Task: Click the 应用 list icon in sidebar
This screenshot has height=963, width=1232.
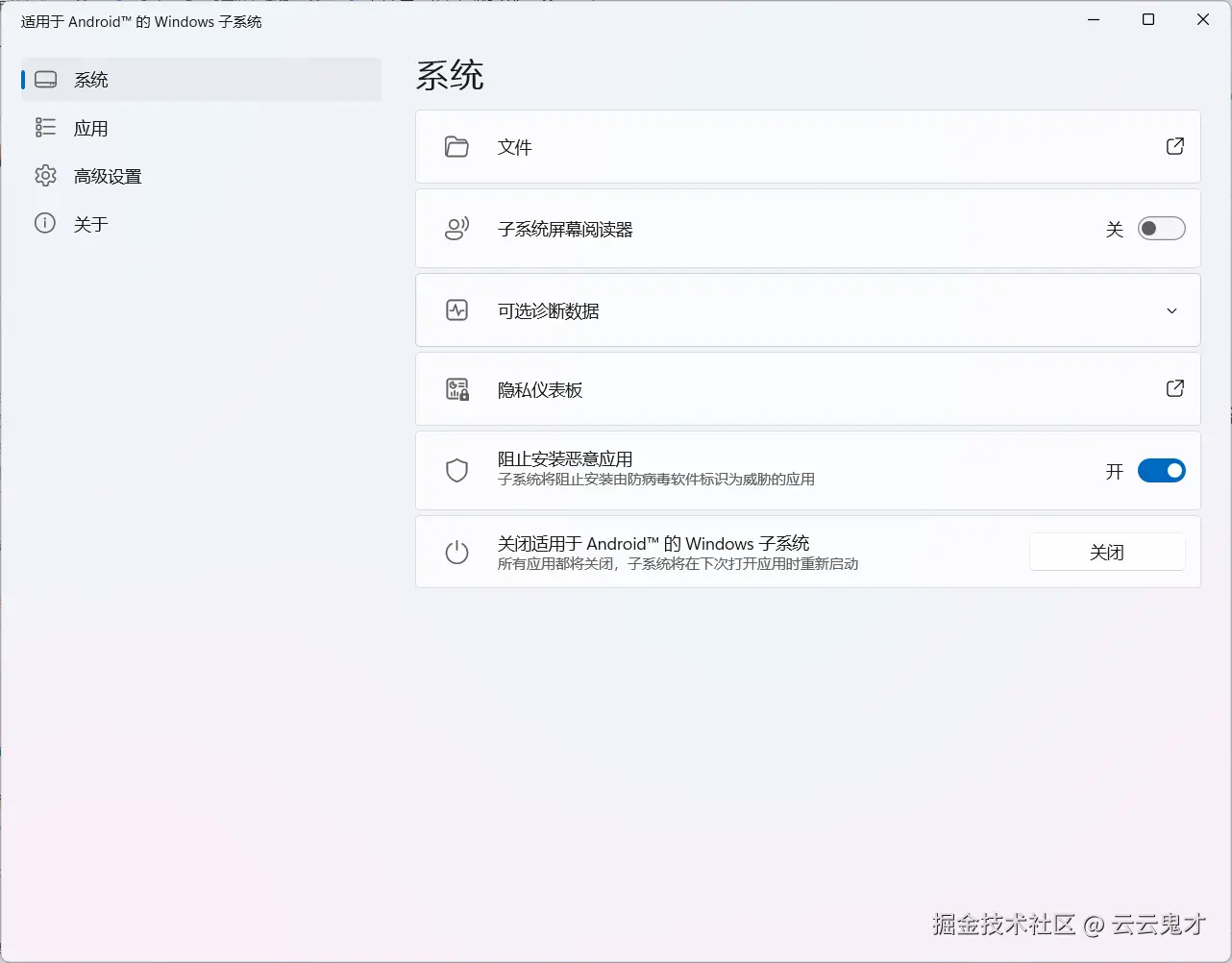Action: point(45,127)
